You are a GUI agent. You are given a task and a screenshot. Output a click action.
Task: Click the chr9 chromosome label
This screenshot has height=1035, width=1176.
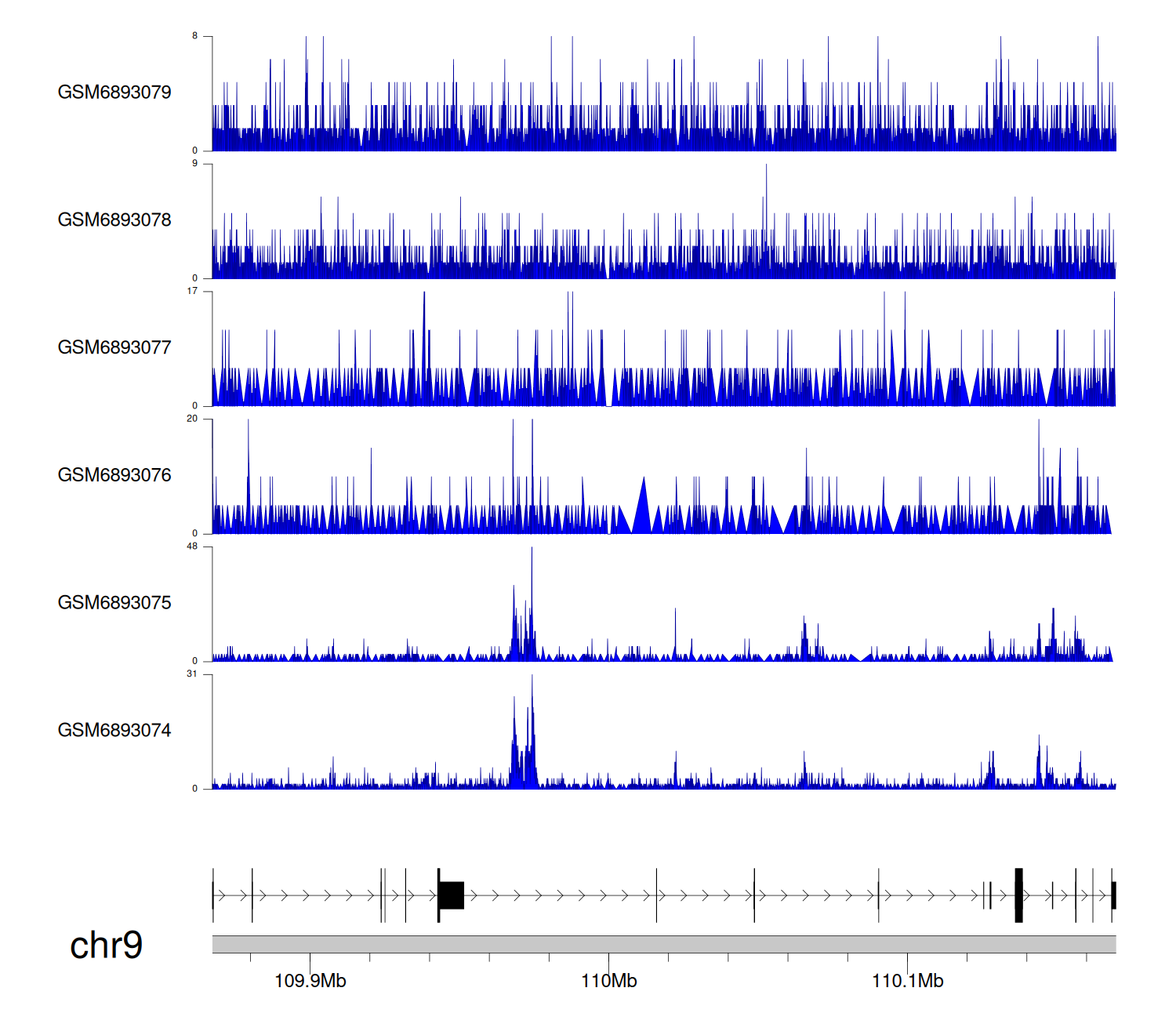[106, 945]
